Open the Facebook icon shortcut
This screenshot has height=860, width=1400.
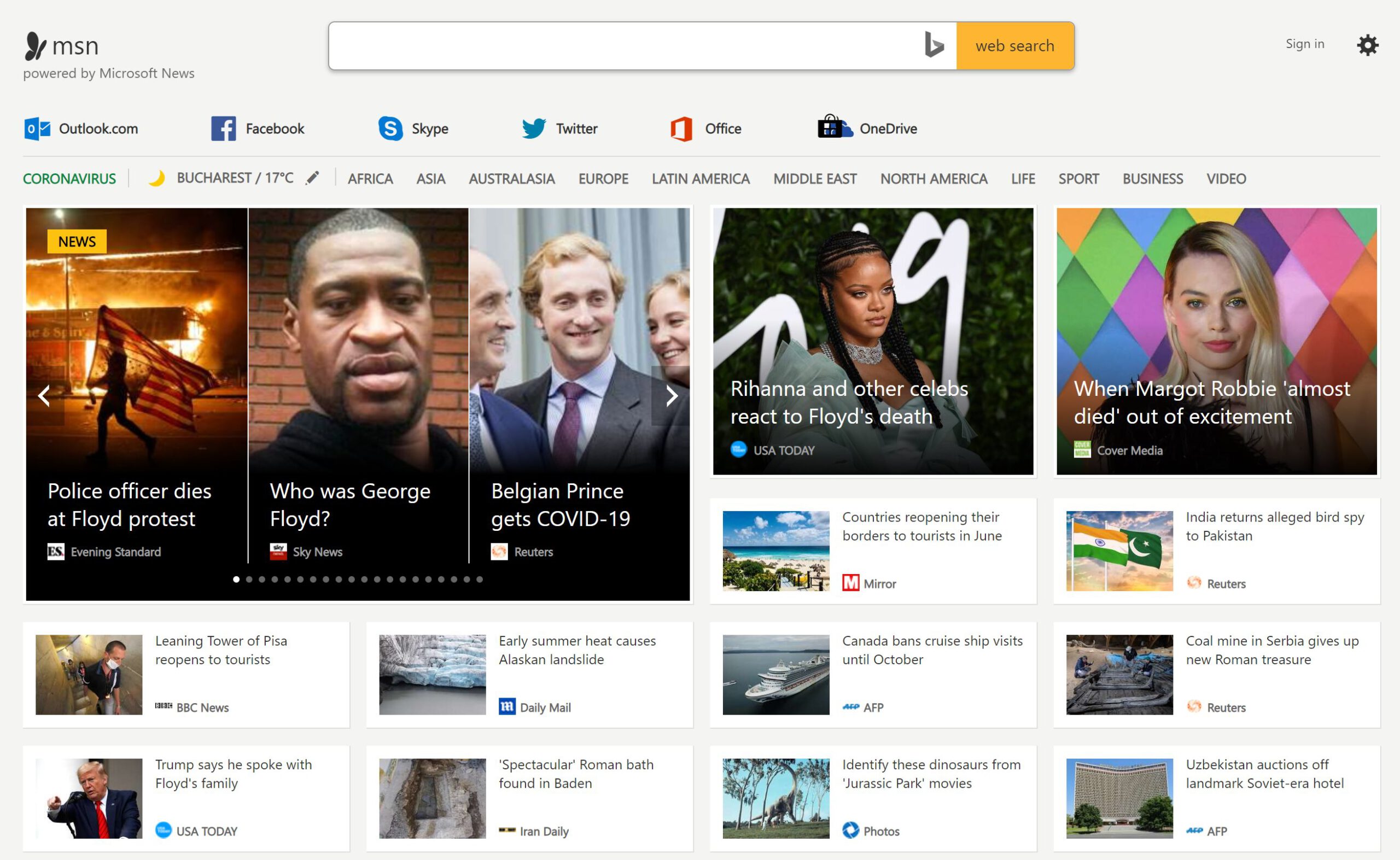224,128
